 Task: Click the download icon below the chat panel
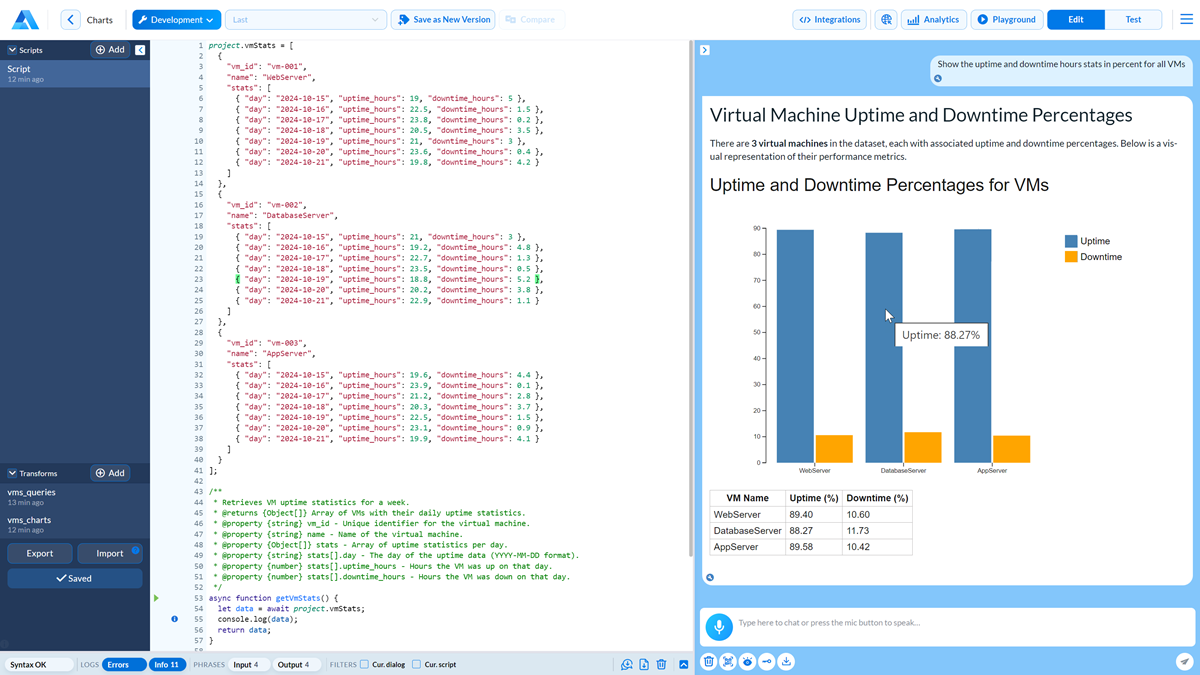coord(786,661)
